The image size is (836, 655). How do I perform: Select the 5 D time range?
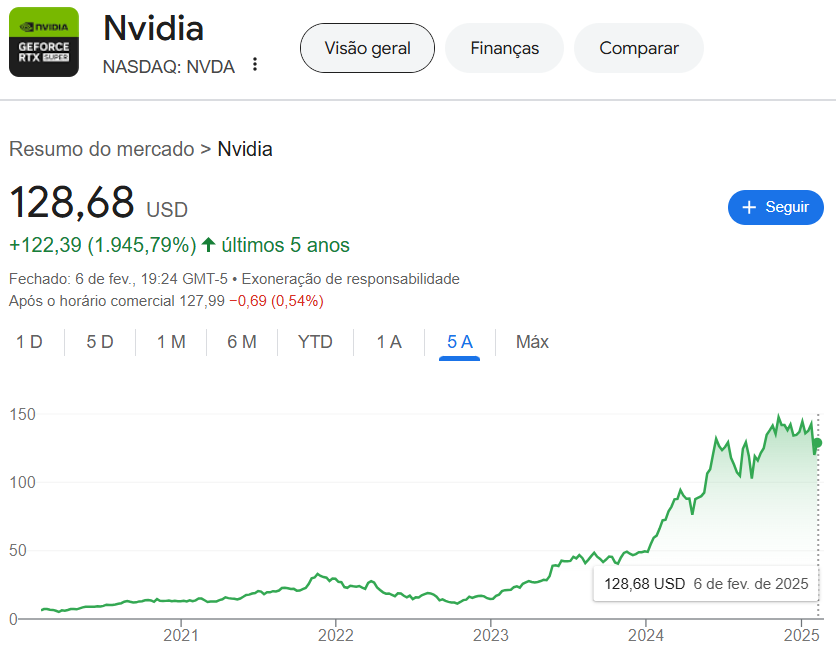[x=100, y=342]
